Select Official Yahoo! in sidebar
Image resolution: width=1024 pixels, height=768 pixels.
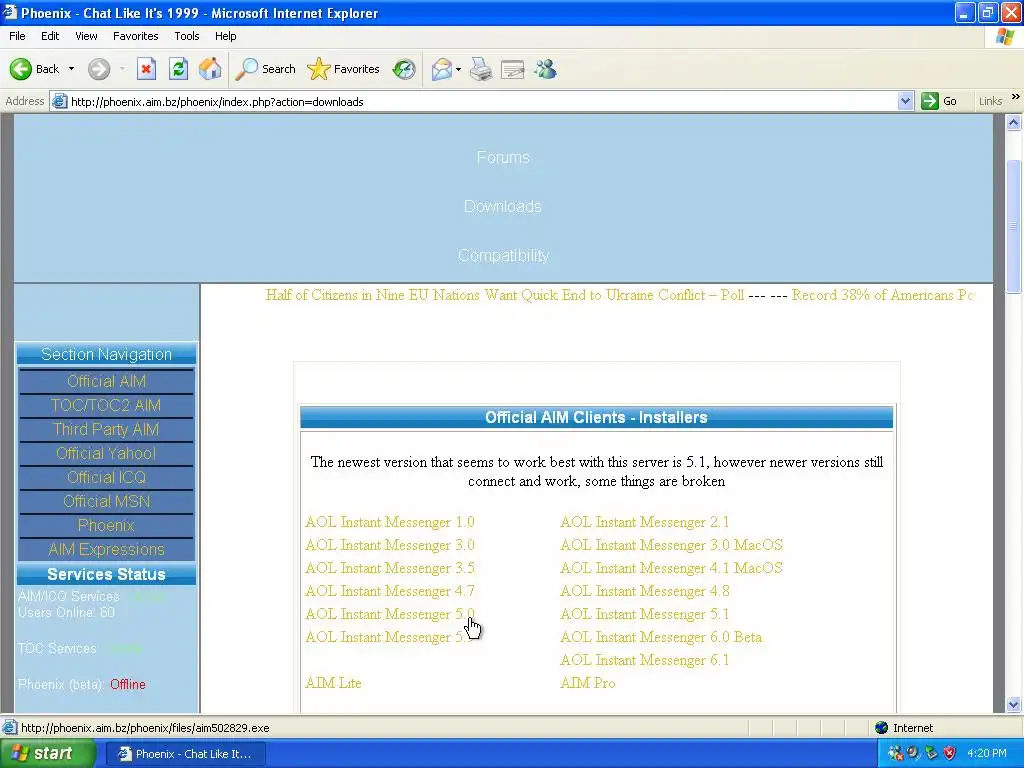106,453
